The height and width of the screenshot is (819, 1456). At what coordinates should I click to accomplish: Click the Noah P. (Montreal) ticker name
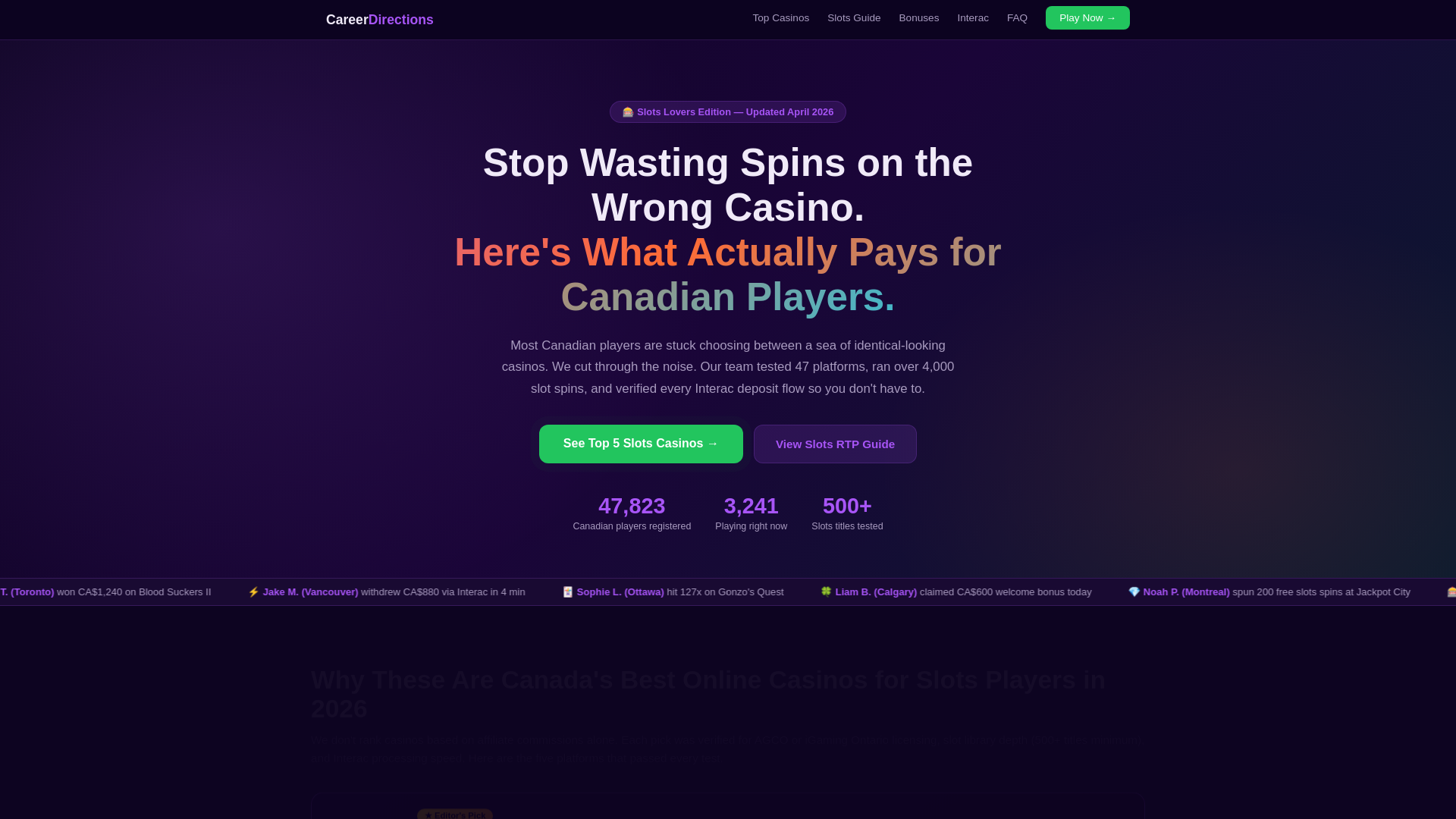coord(1186,592)
